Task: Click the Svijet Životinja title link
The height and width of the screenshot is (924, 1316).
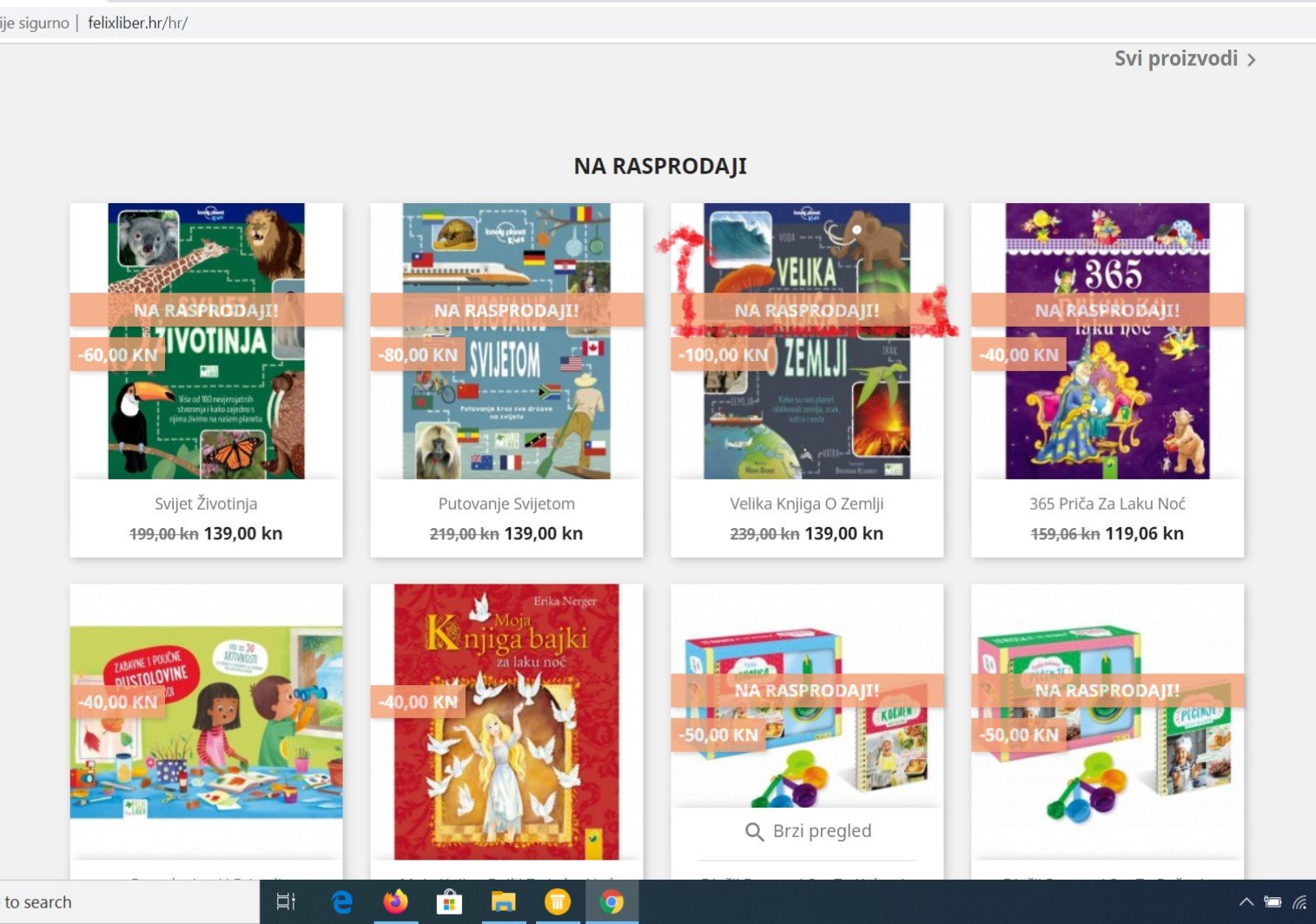Action: [x=206, y=504]
